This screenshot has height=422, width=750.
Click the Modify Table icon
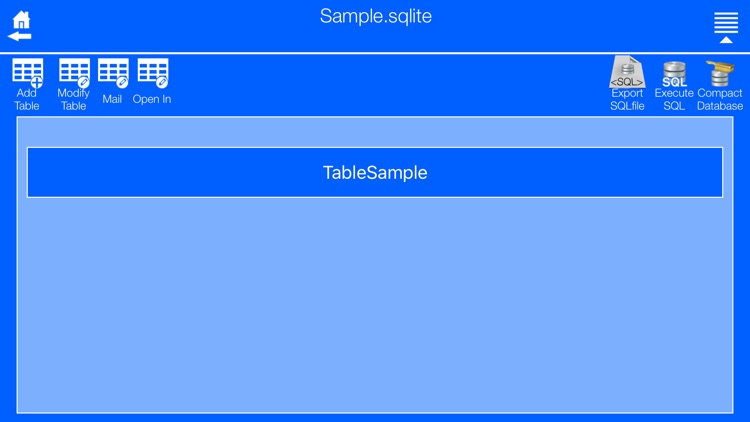(74, 72)
